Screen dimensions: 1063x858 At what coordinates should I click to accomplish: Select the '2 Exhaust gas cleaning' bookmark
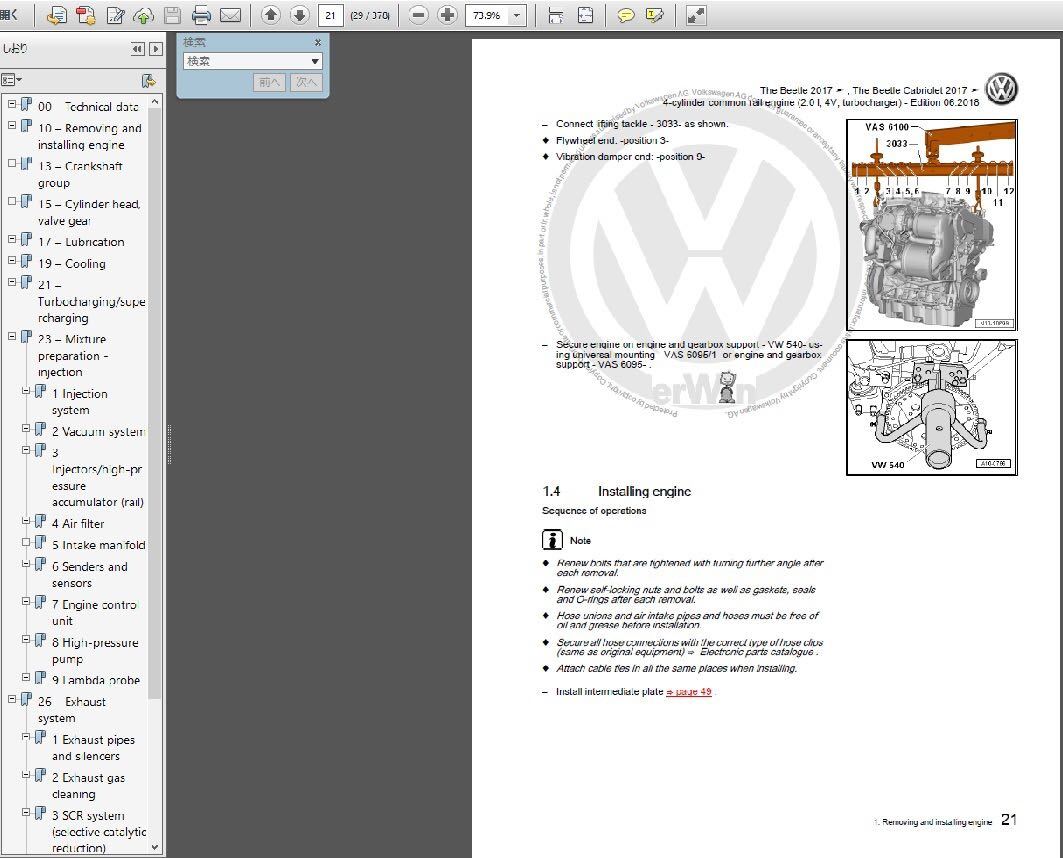click(x=88, y=785)
